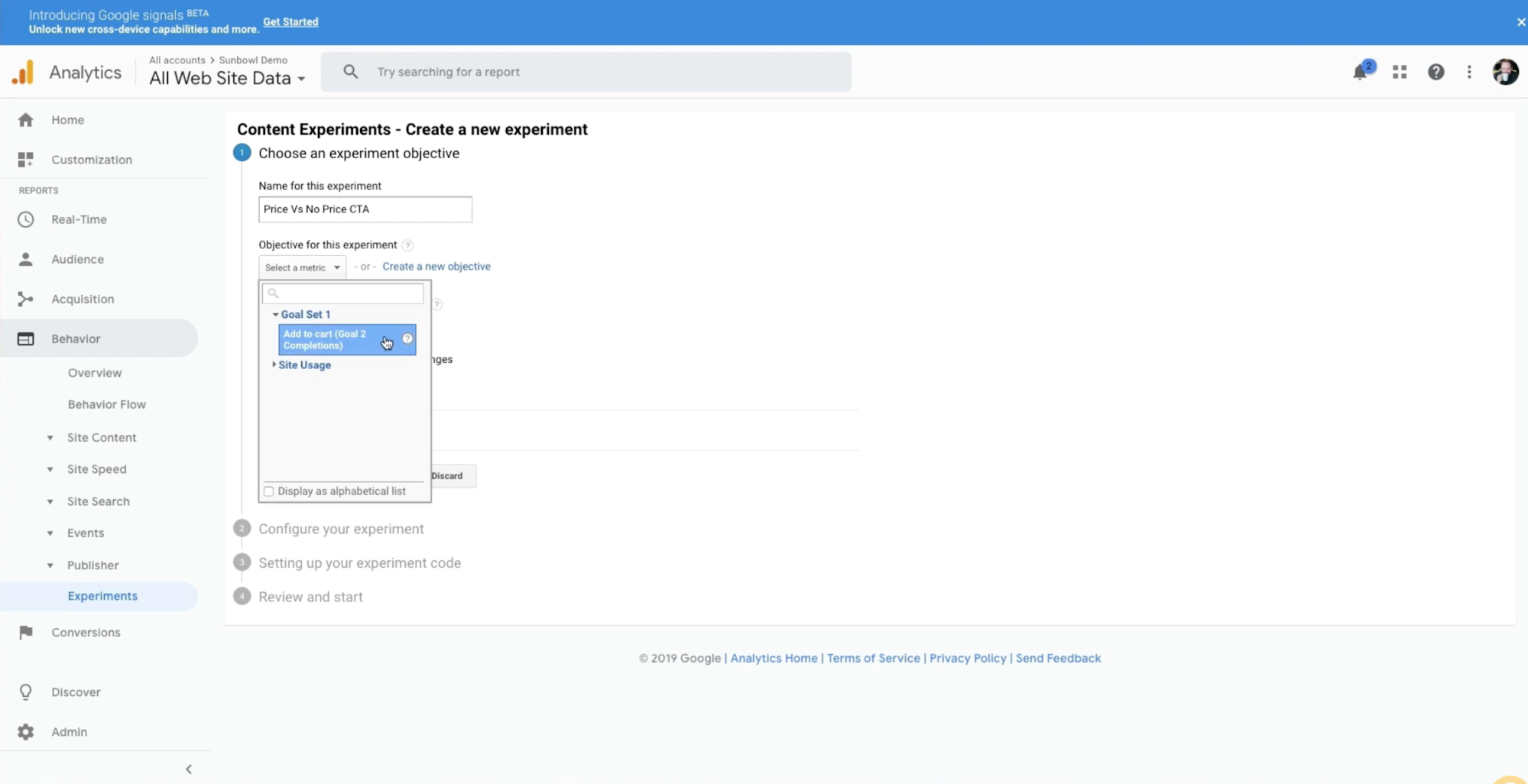Viewport: 1528px width, 784px height.
Task: Collapse the sidebar with the arrow icon
Action: 189,769
